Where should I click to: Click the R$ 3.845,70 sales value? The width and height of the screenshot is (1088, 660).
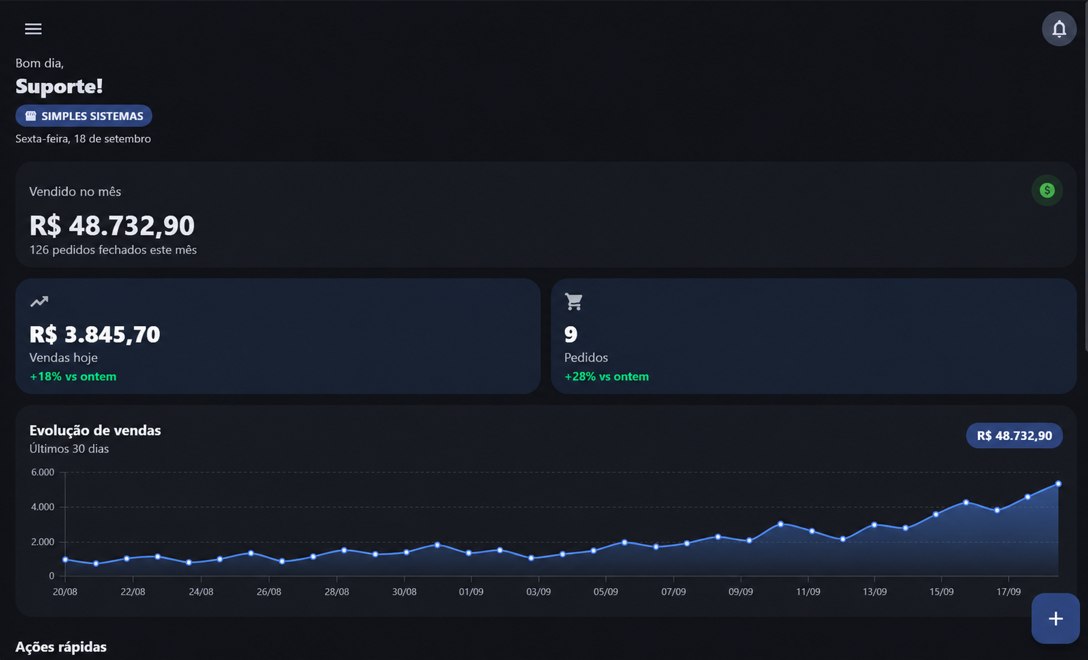click(x=94, y=335)
